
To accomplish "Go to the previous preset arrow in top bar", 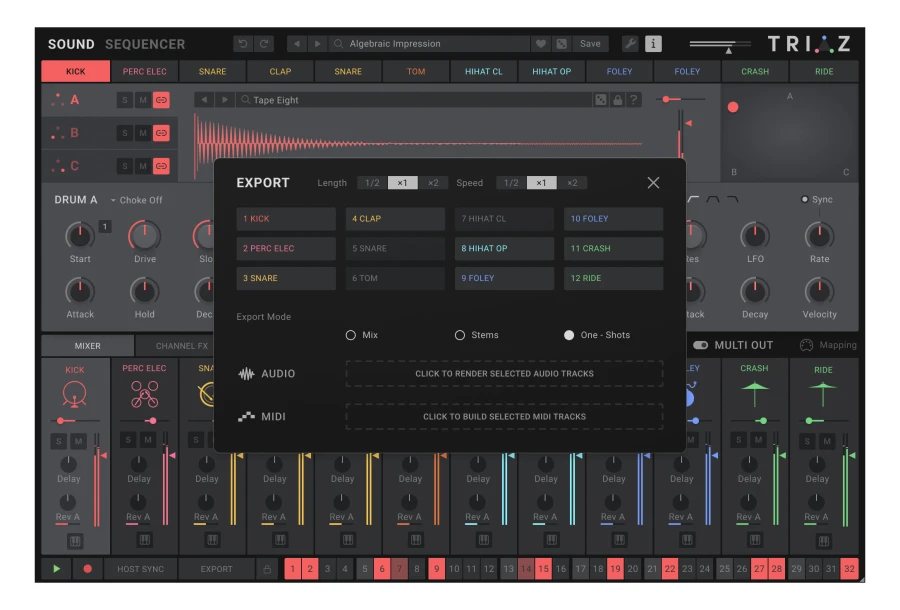I will coord(297,44).
